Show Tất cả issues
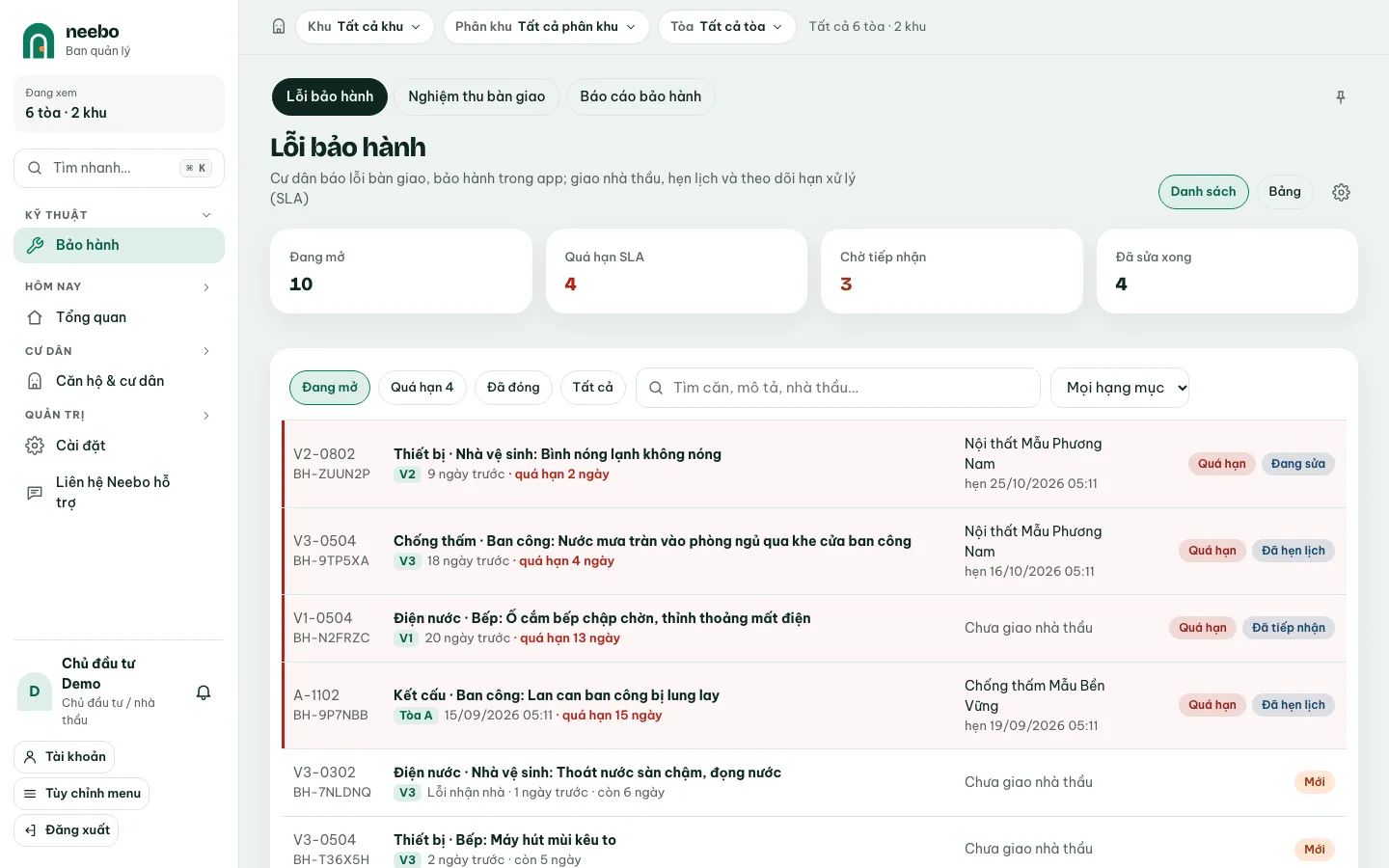The height and width of the screenshot is (868, 1389). [593, 388]
